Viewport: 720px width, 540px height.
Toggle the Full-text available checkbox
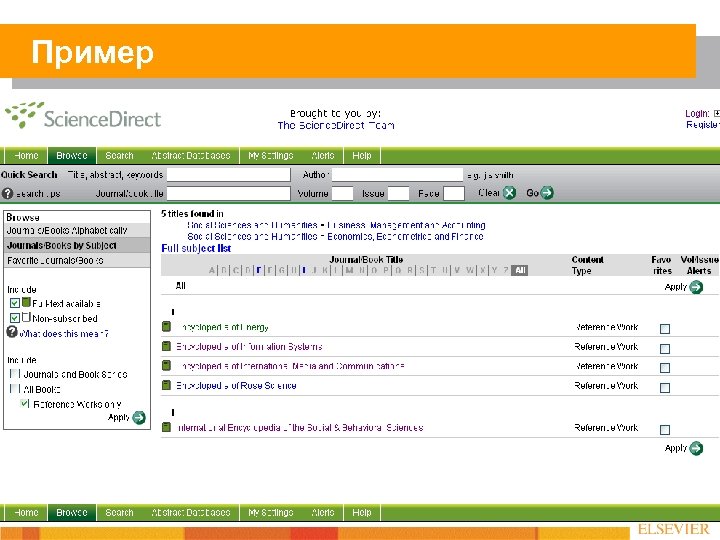click(x=15, y=303)
